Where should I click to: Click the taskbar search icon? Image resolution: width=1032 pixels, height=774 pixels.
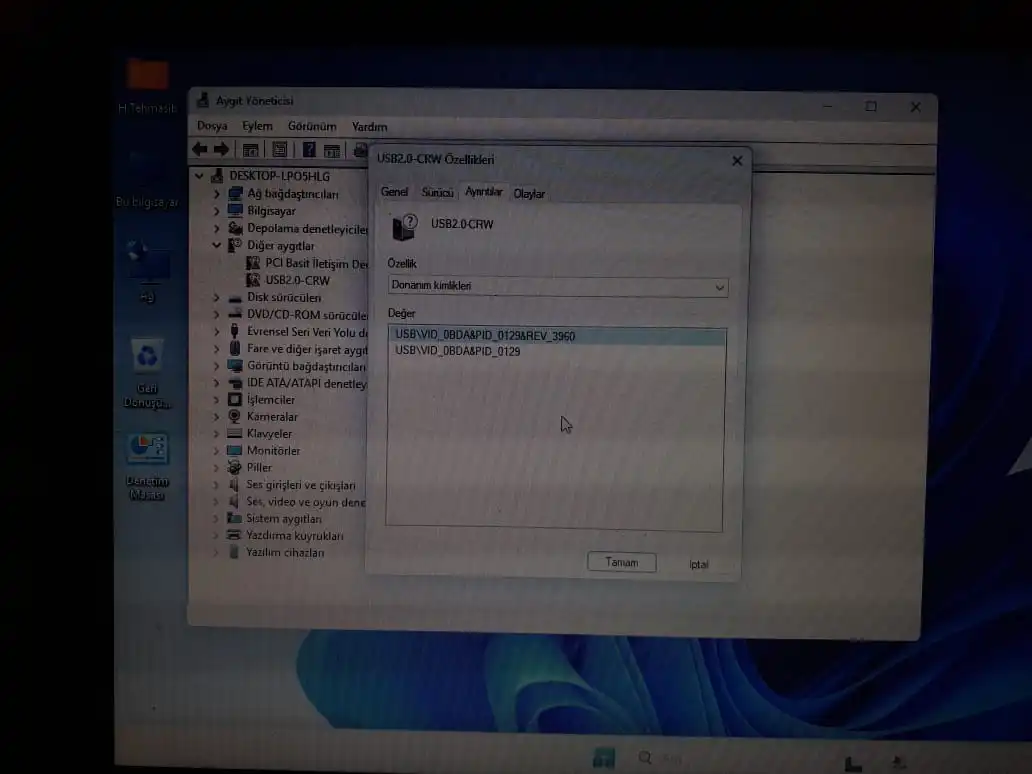(x=646, y=758)
